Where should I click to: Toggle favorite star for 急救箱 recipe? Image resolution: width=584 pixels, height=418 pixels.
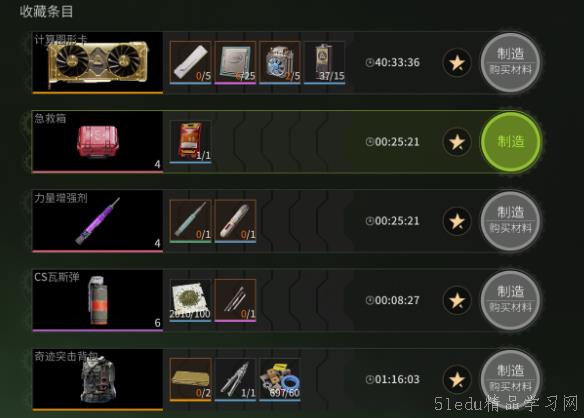457,142
